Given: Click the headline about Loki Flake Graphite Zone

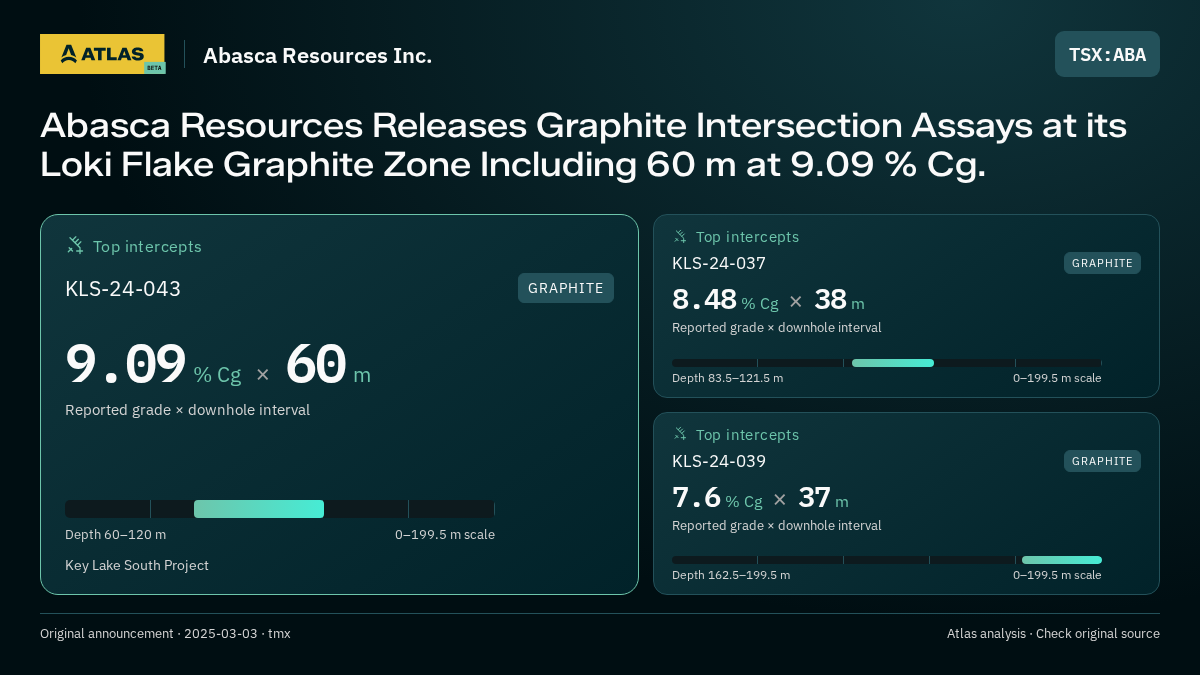Looking at the screenshot, I should pos(583,145).
